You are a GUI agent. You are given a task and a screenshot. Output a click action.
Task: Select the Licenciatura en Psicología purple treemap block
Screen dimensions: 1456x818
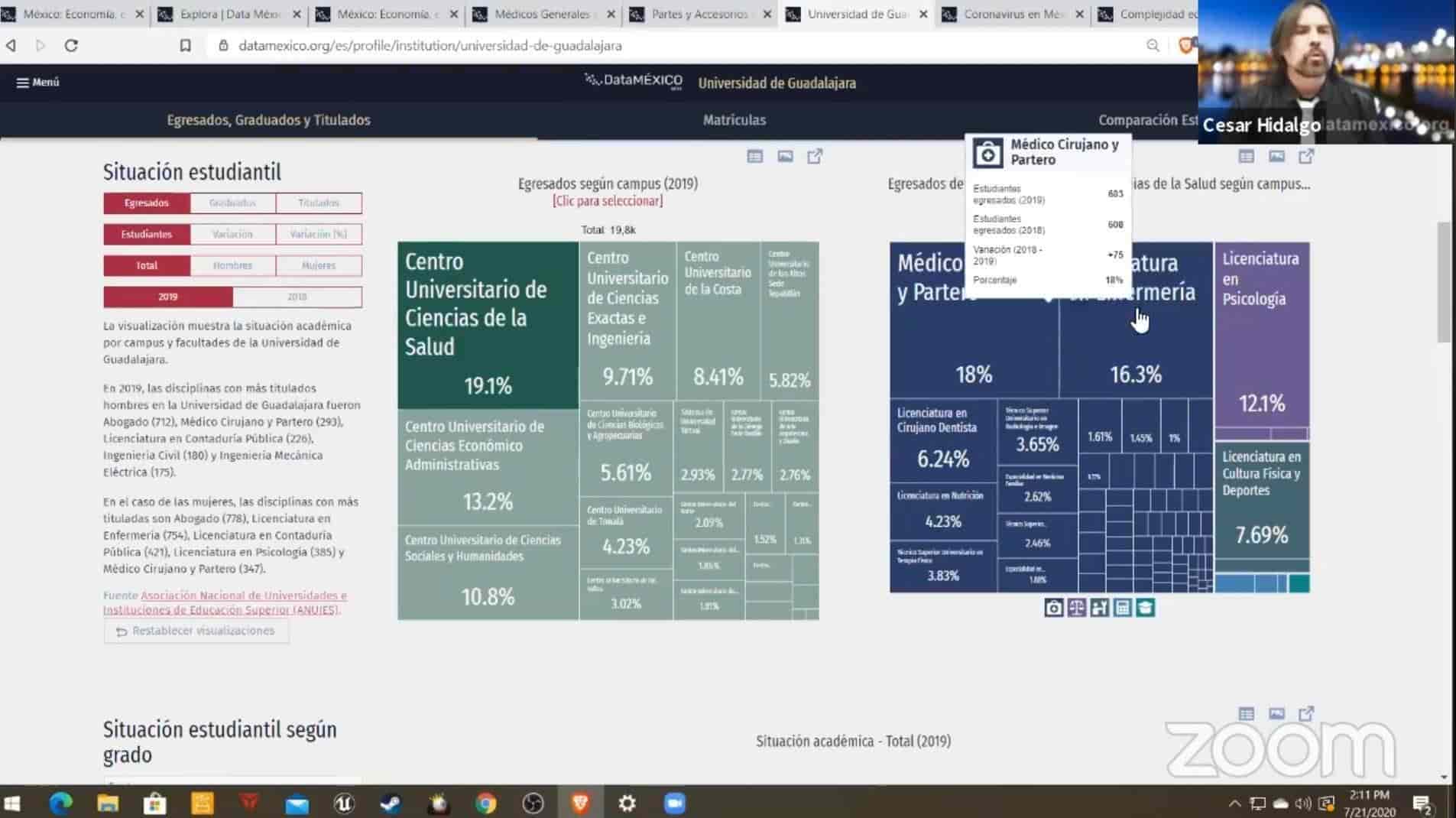(1262, 336)
